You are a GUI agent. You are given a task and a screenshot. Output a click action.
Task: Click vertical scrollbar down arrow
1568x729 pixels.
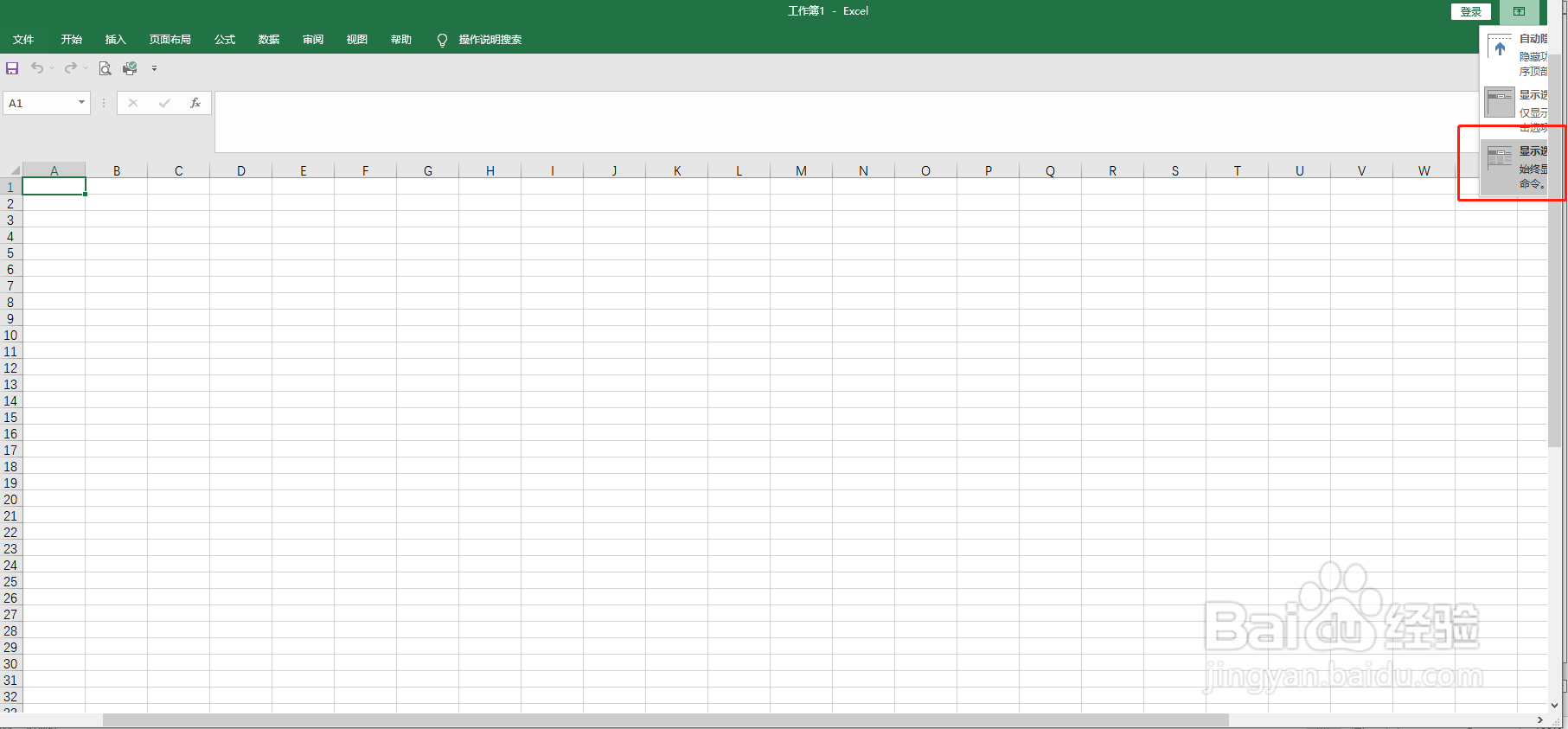coord(1555,706)
